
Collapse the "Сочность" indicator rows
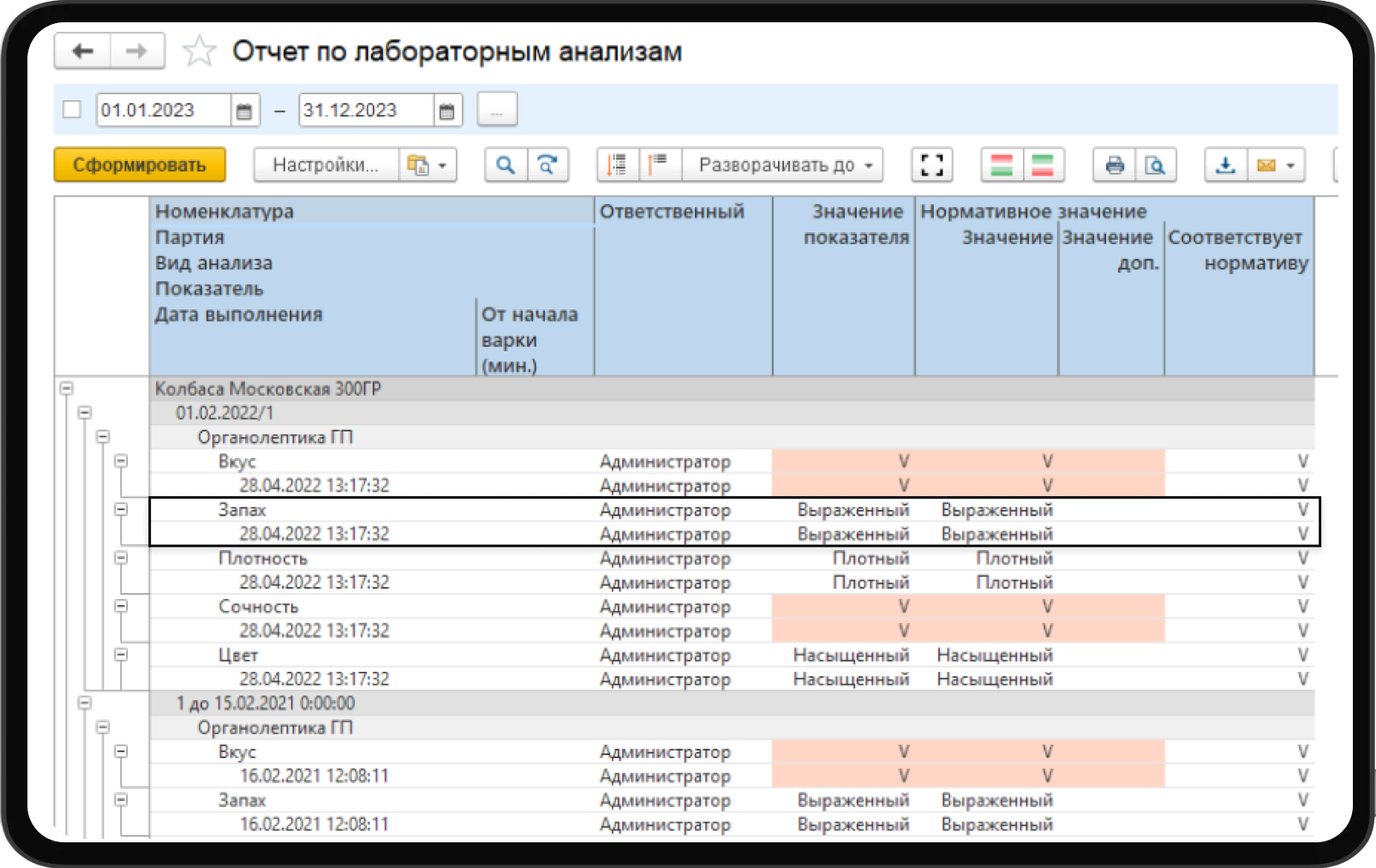(122, 606)
